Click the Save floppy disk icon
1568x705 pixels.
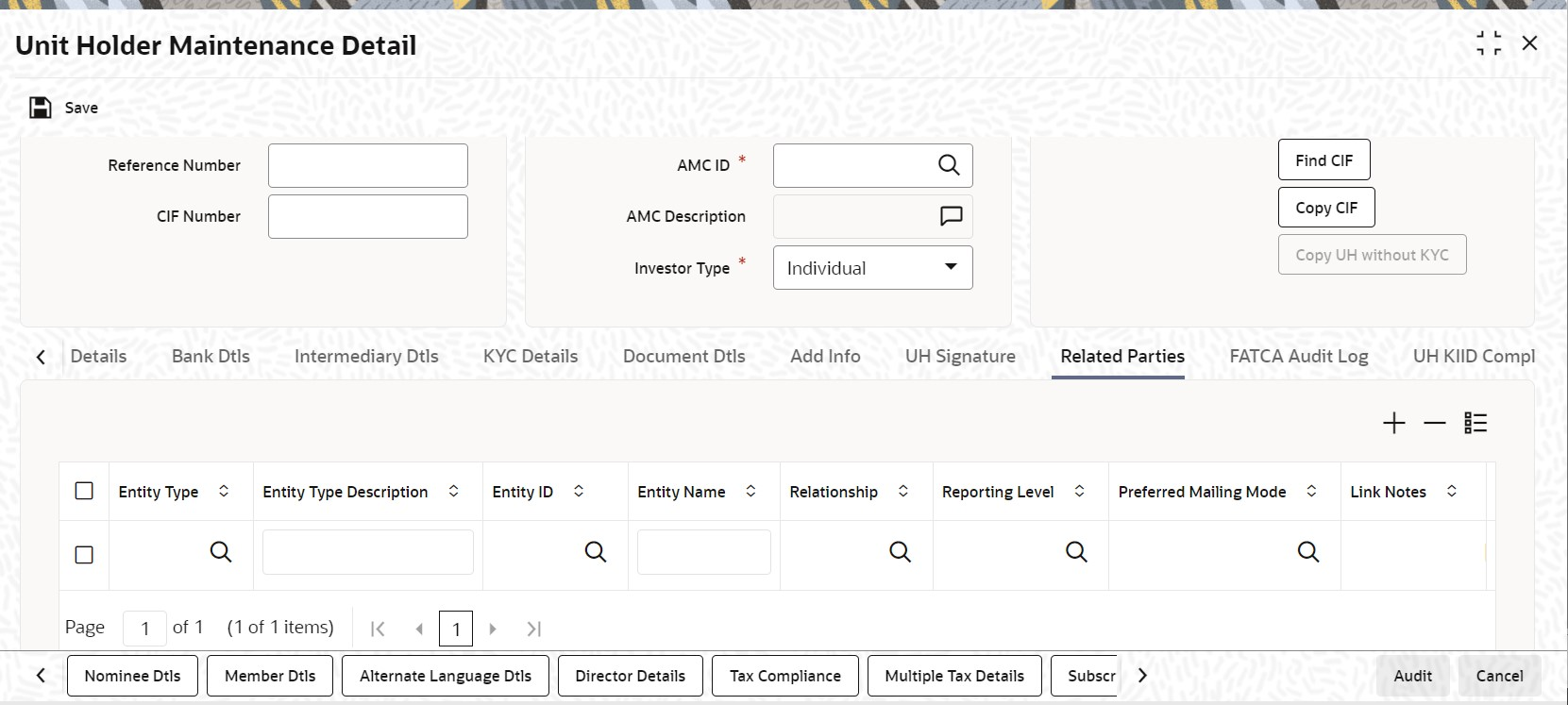pyautogui.click(x=40, y=108)
